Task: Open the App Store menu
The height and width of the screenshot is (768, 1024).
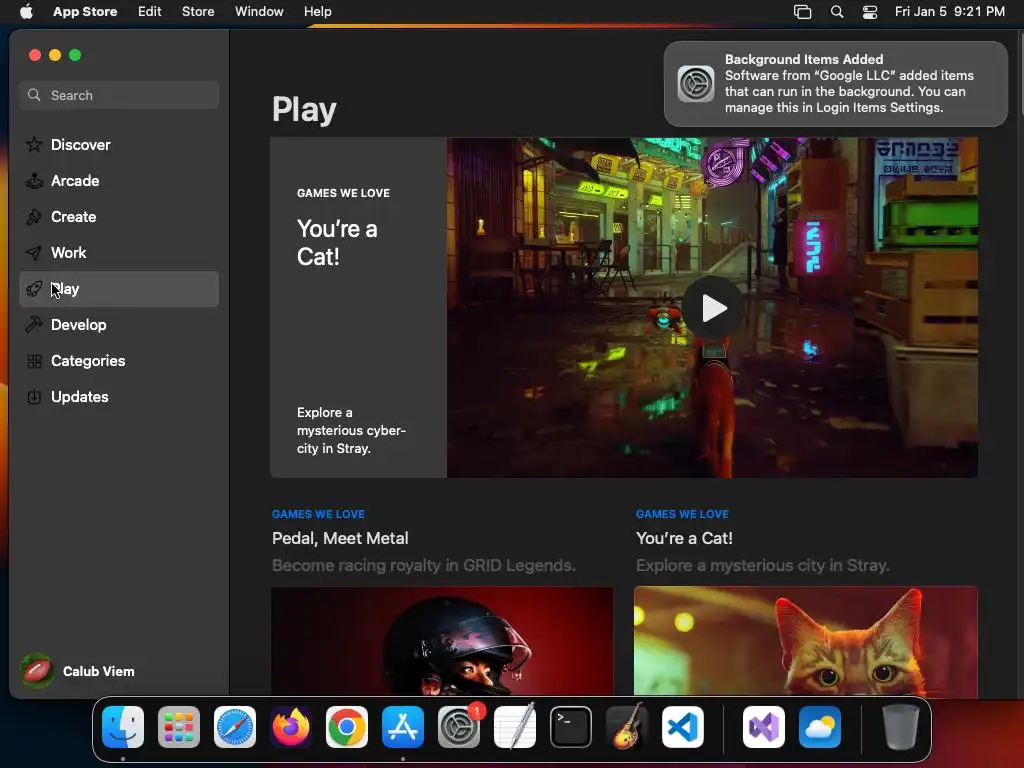Action: click(85, 11)
